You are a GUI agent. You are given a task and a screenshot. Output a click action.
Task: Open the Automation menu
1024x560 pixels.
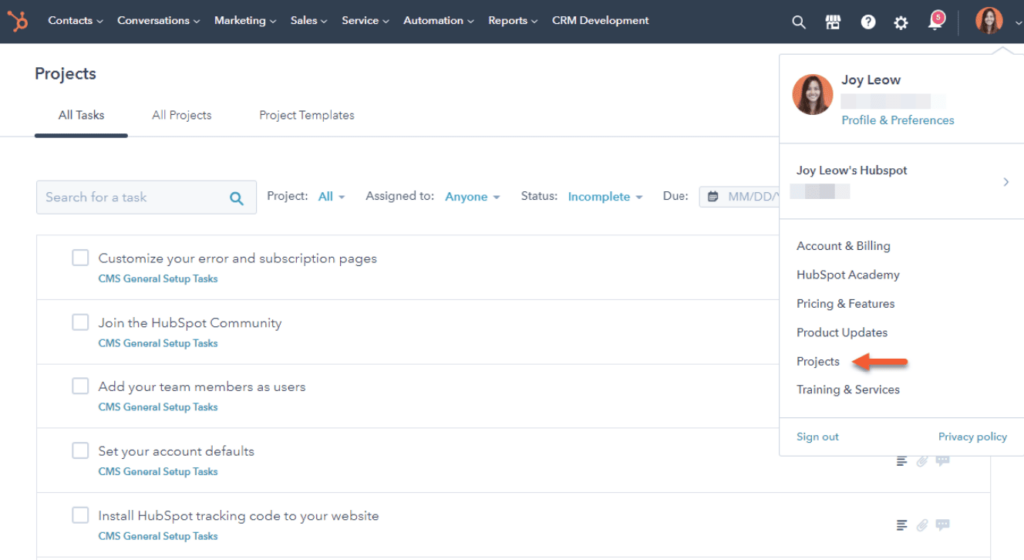(x=438, y=21)
